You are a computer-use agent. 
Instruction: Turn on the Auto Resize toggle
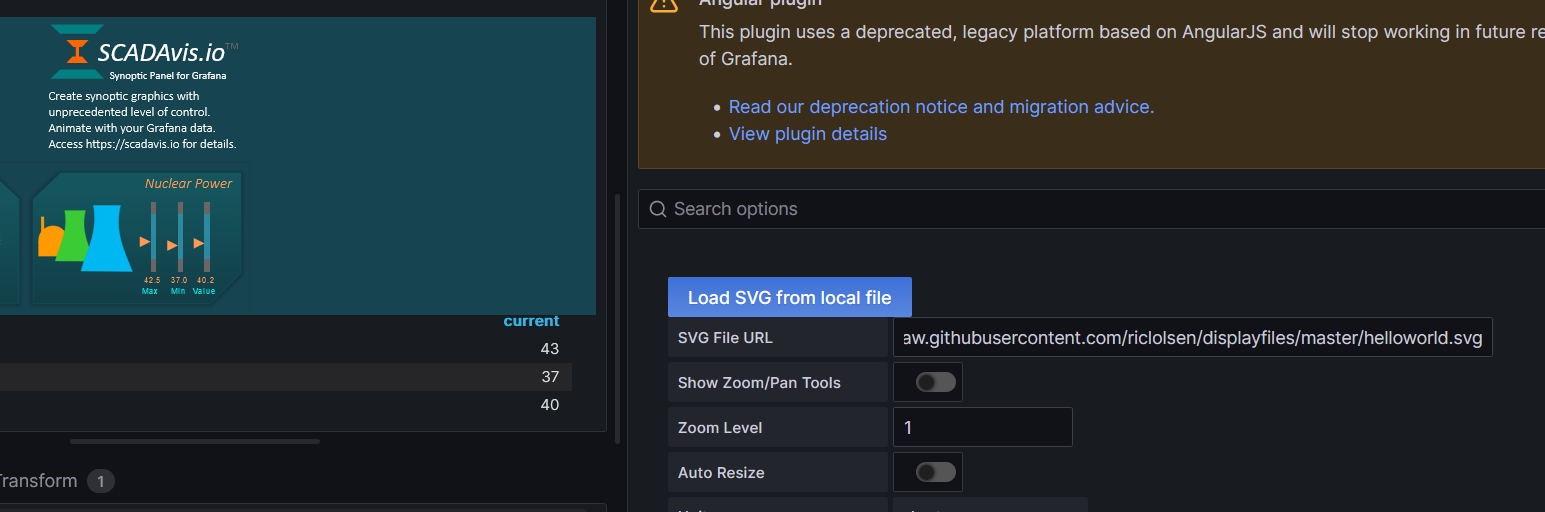pos(935,472)
